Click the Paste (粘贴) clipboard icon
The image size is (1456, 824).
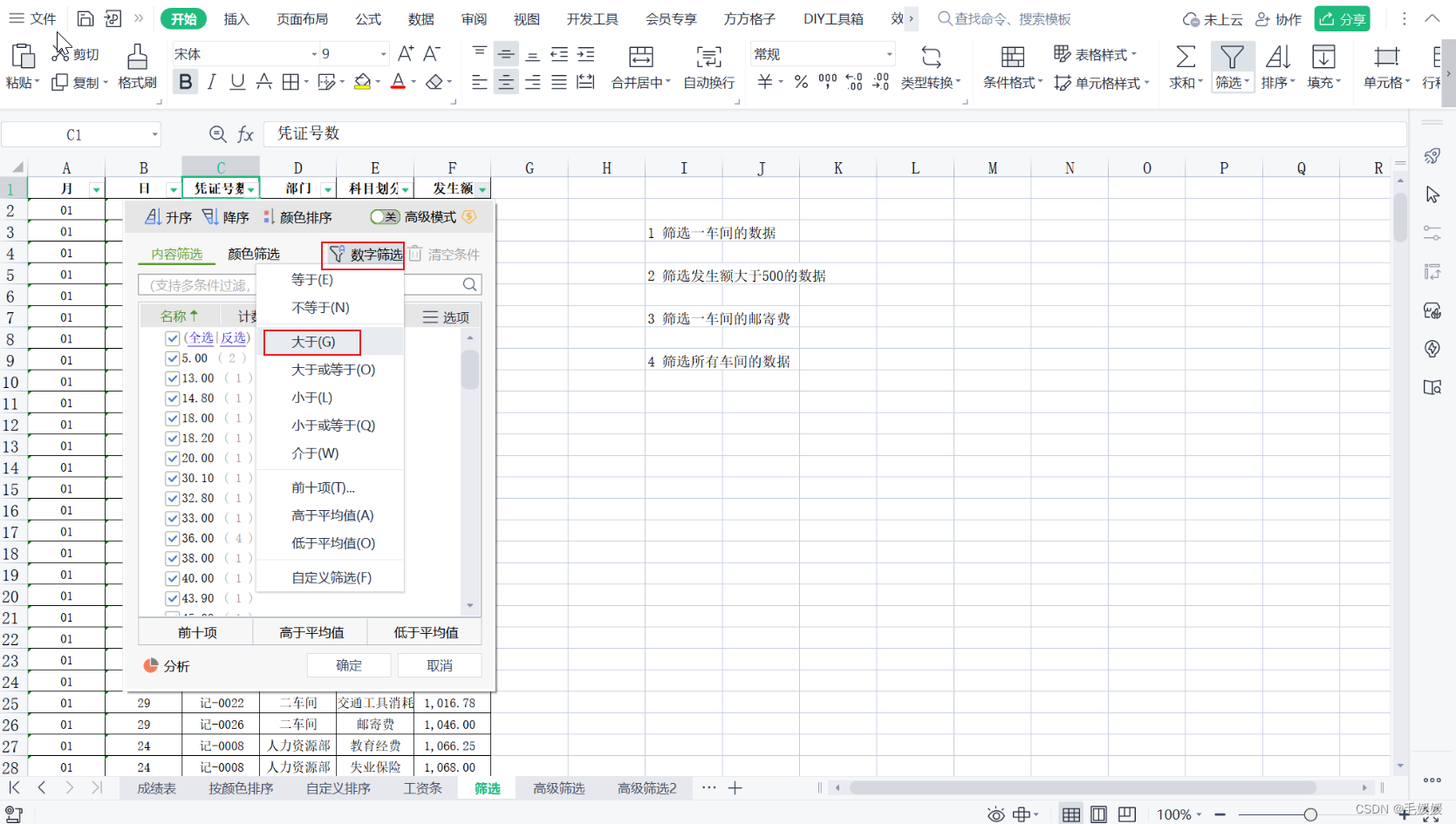point(23,57)
